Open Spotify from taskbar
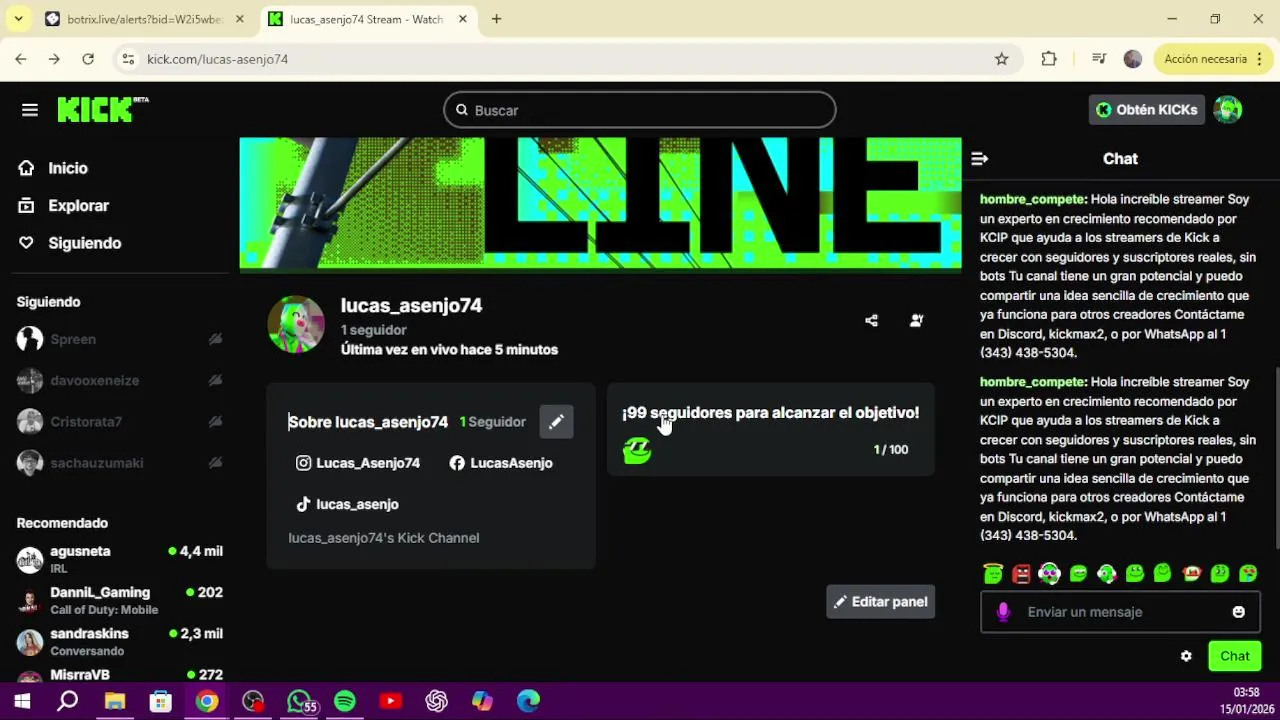Screen dimensions: 1280x720 (345, 702)
